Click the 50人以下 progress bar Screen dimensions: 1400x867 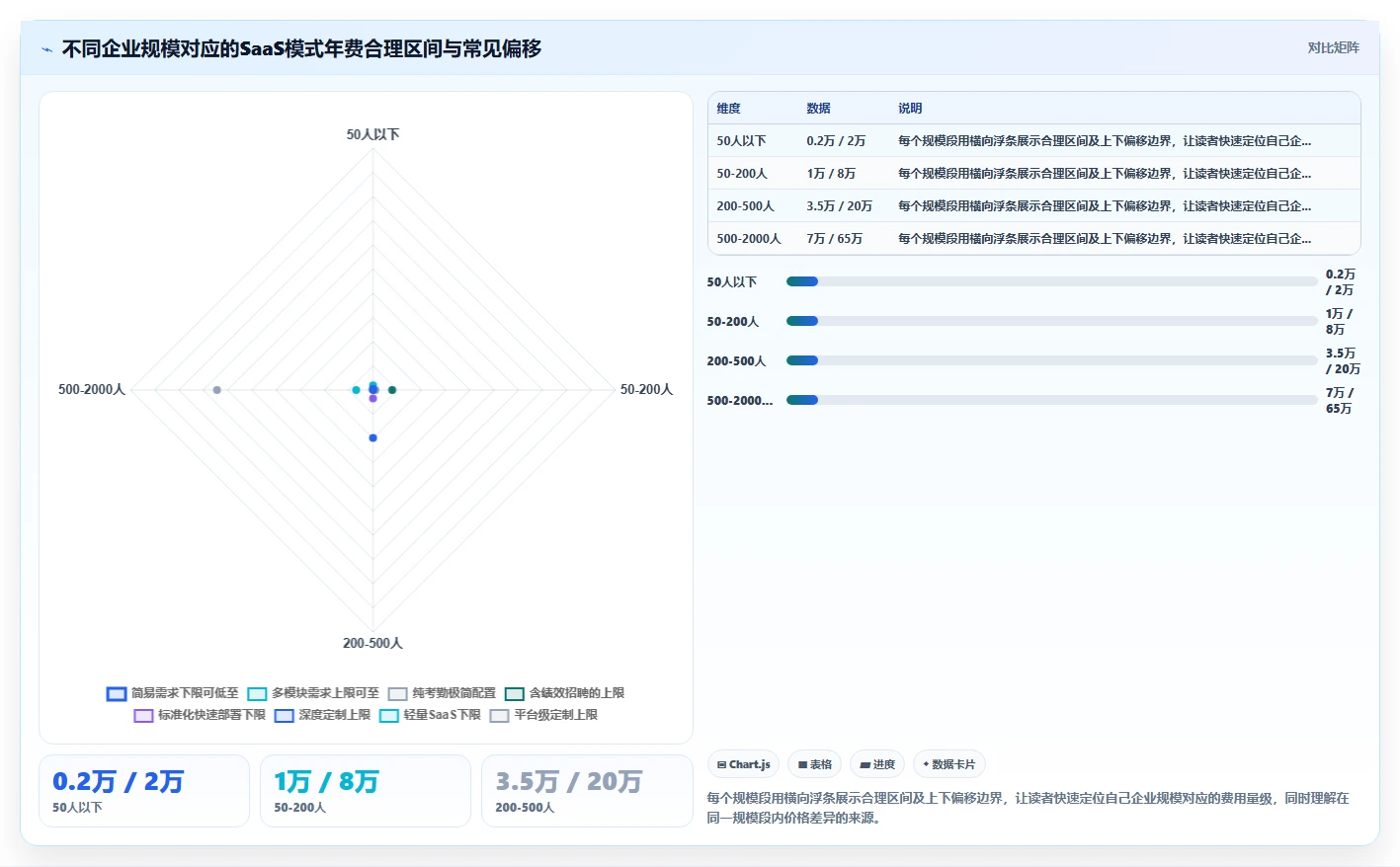(1052, 281)
